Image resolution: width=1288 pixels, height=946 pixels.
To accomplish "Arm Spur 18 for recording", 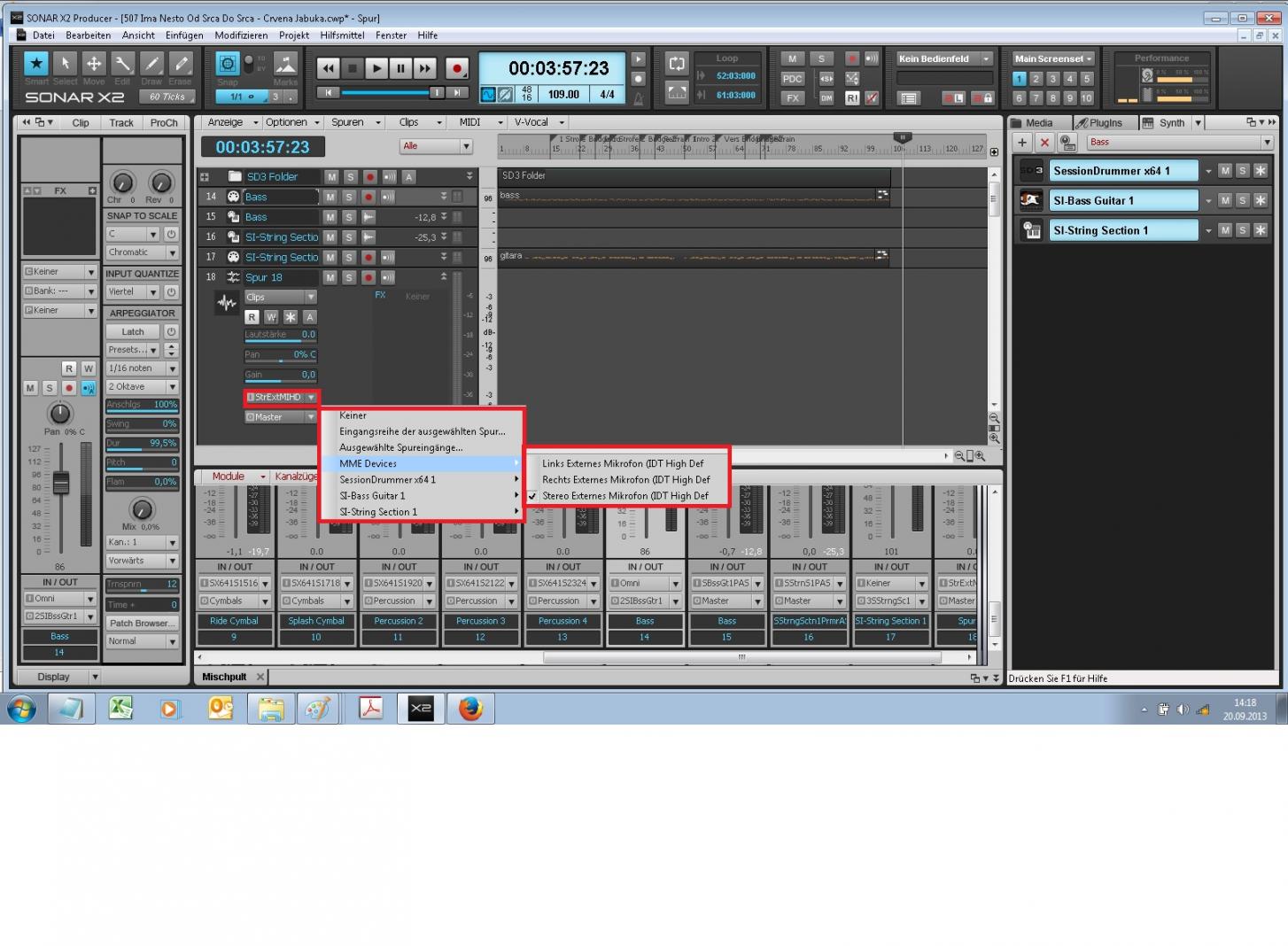I will tap(369, 277).
